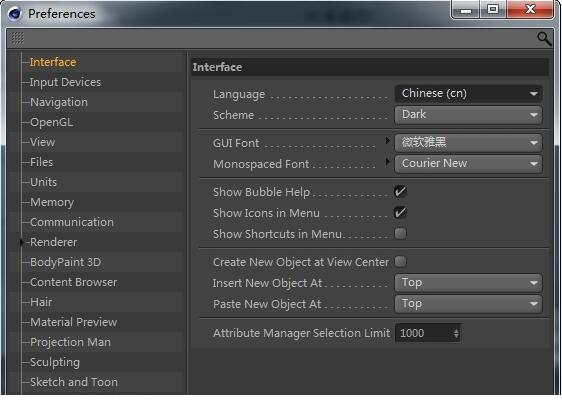Click the Attribute Manager Selection Limit label
The image size is (562, 410).
pyautogui.click(x=301, y=333)
